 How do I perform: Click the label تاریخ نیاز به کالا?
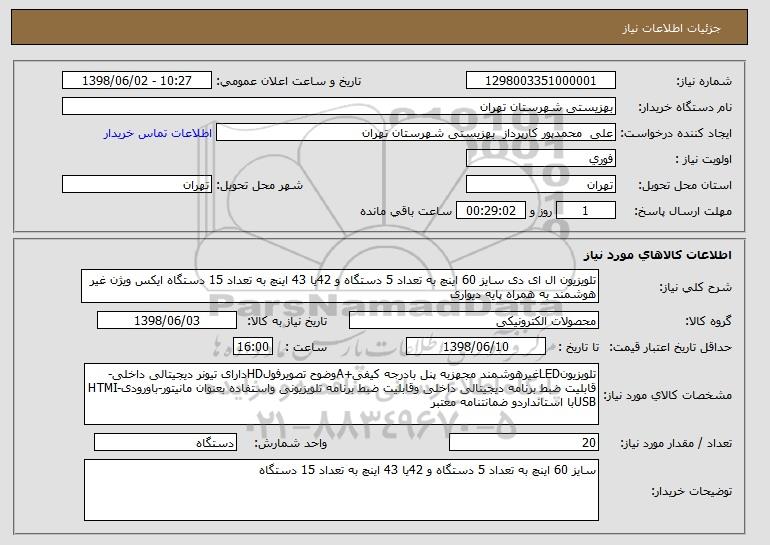(287, 321)
